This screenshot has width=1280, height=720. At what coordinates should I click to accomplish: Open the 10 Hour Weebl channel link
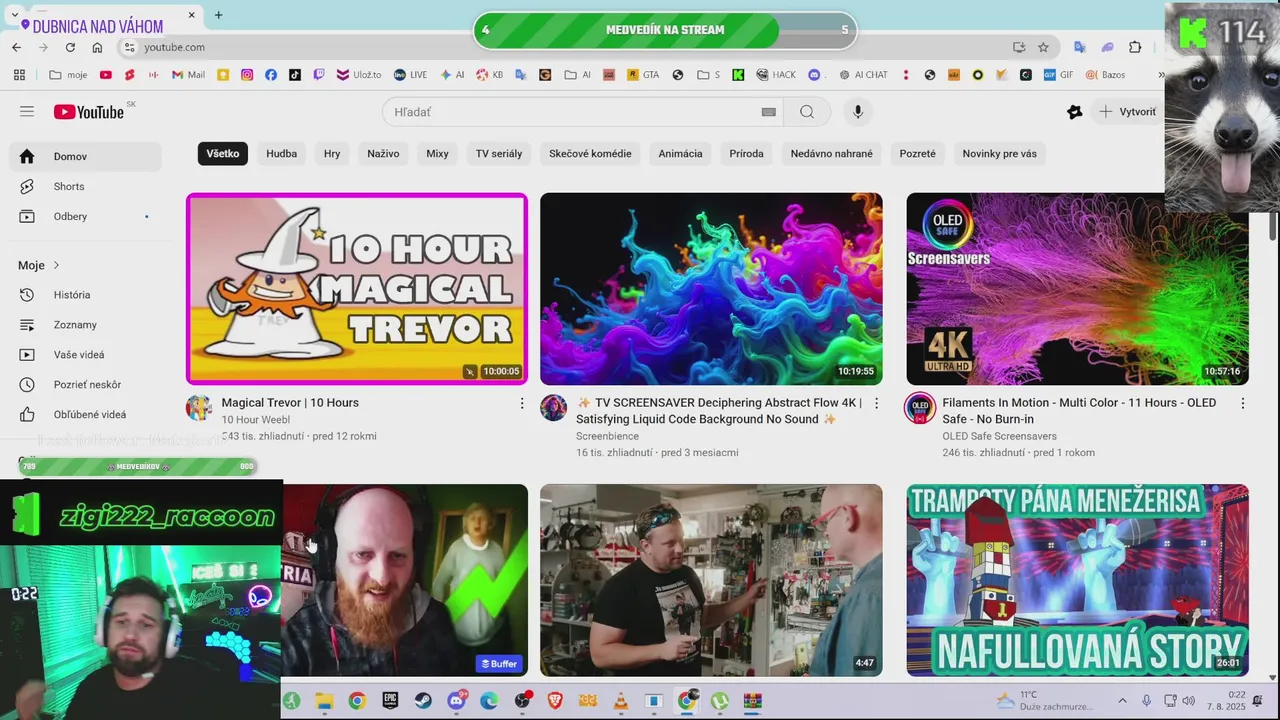[x=255, y=420]
